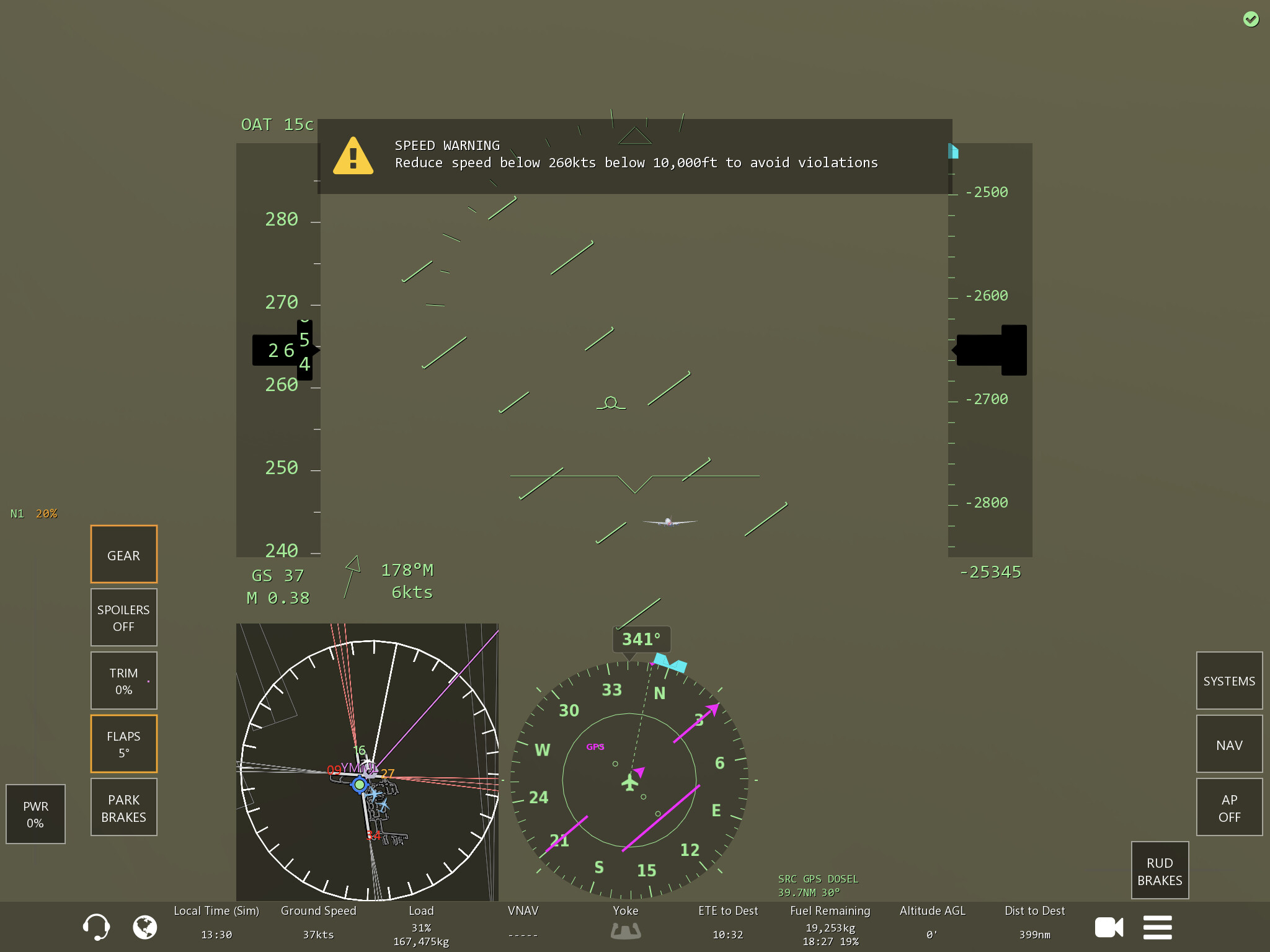Image resolution: width=1270 pixels, height=952 pixels.
Task: Open the globe map icon
Action: point(145,927)
